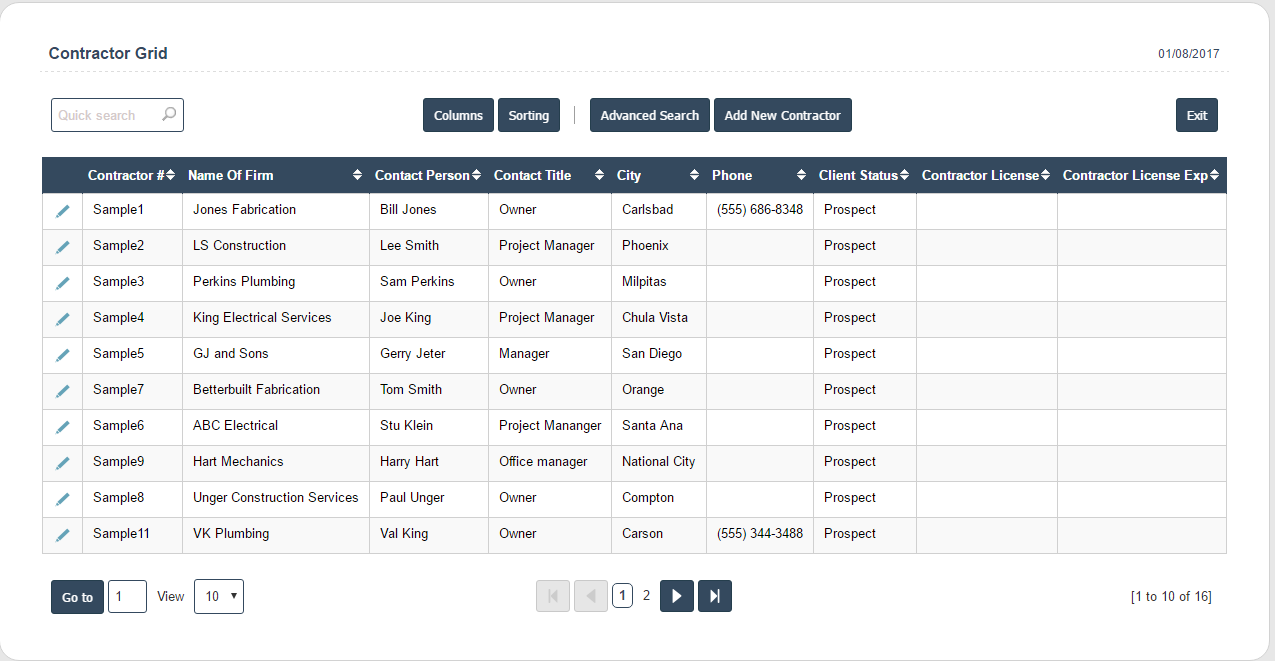Jump to last page arrow button
1275x661 pixels.
(714, 596)
